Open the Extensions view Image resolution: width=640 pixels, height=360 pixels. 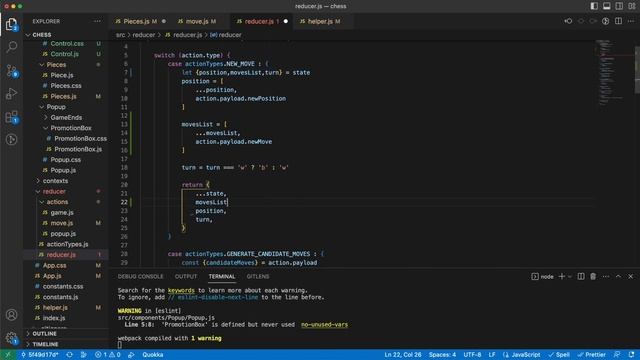click(x=11, y=117)
